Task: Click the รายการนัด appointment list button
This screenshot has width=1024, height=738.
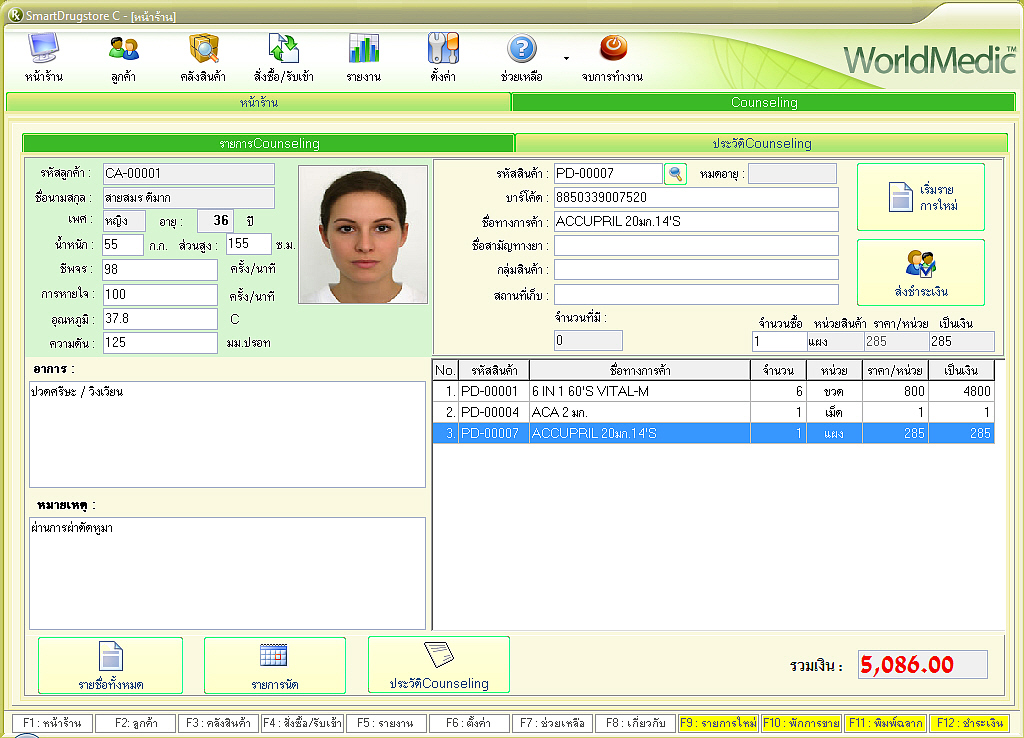Action: coord(274,665)
